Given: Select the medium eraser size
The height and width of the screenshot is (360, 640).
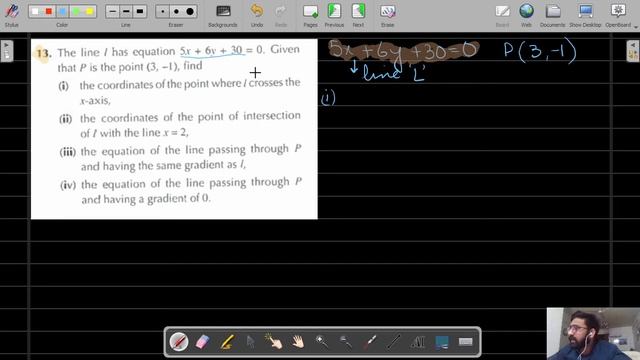Looking at the screenshot, I should (176, 11).
